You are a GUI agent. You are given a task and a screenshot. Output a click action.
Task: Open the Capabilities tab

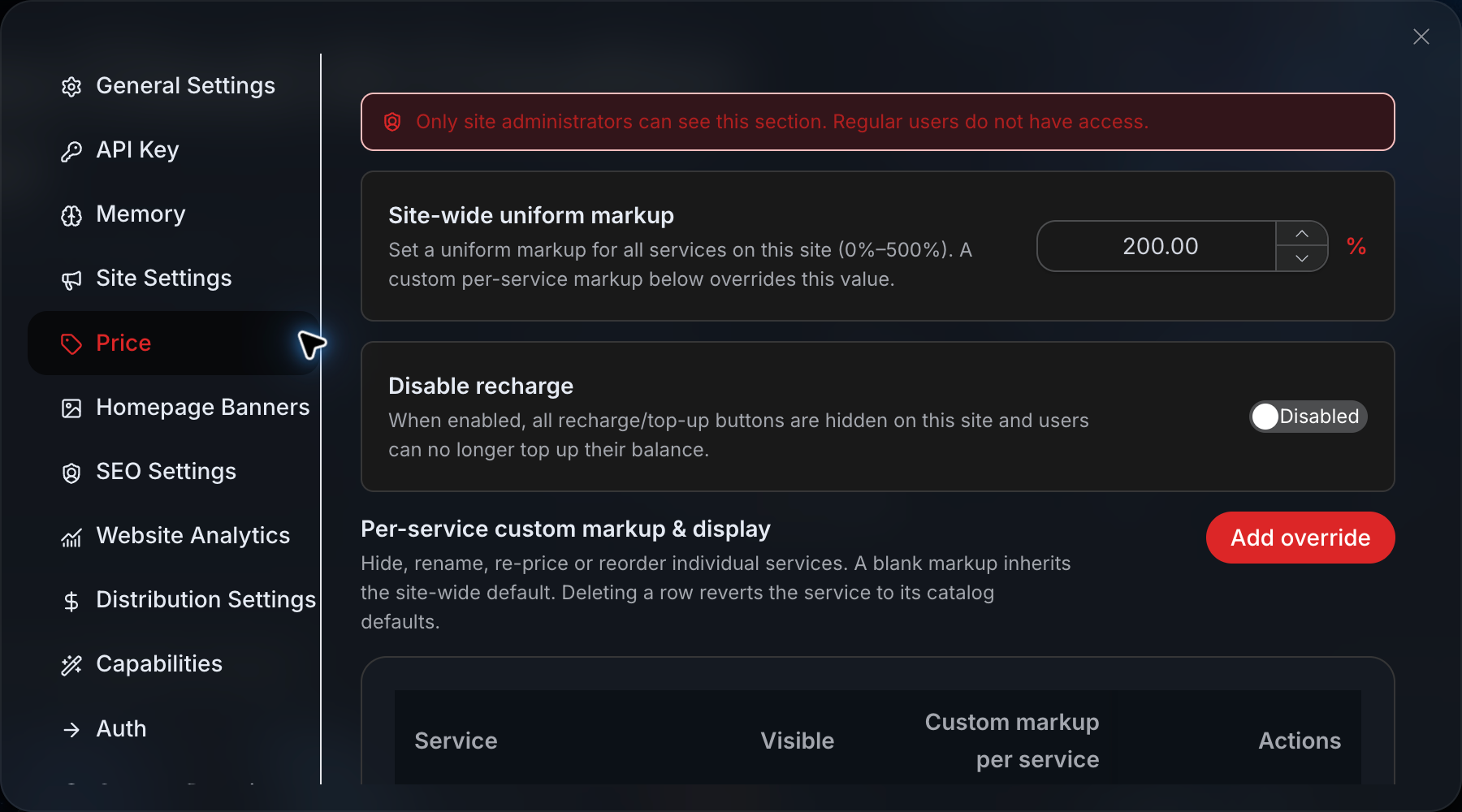coord(174,664)
